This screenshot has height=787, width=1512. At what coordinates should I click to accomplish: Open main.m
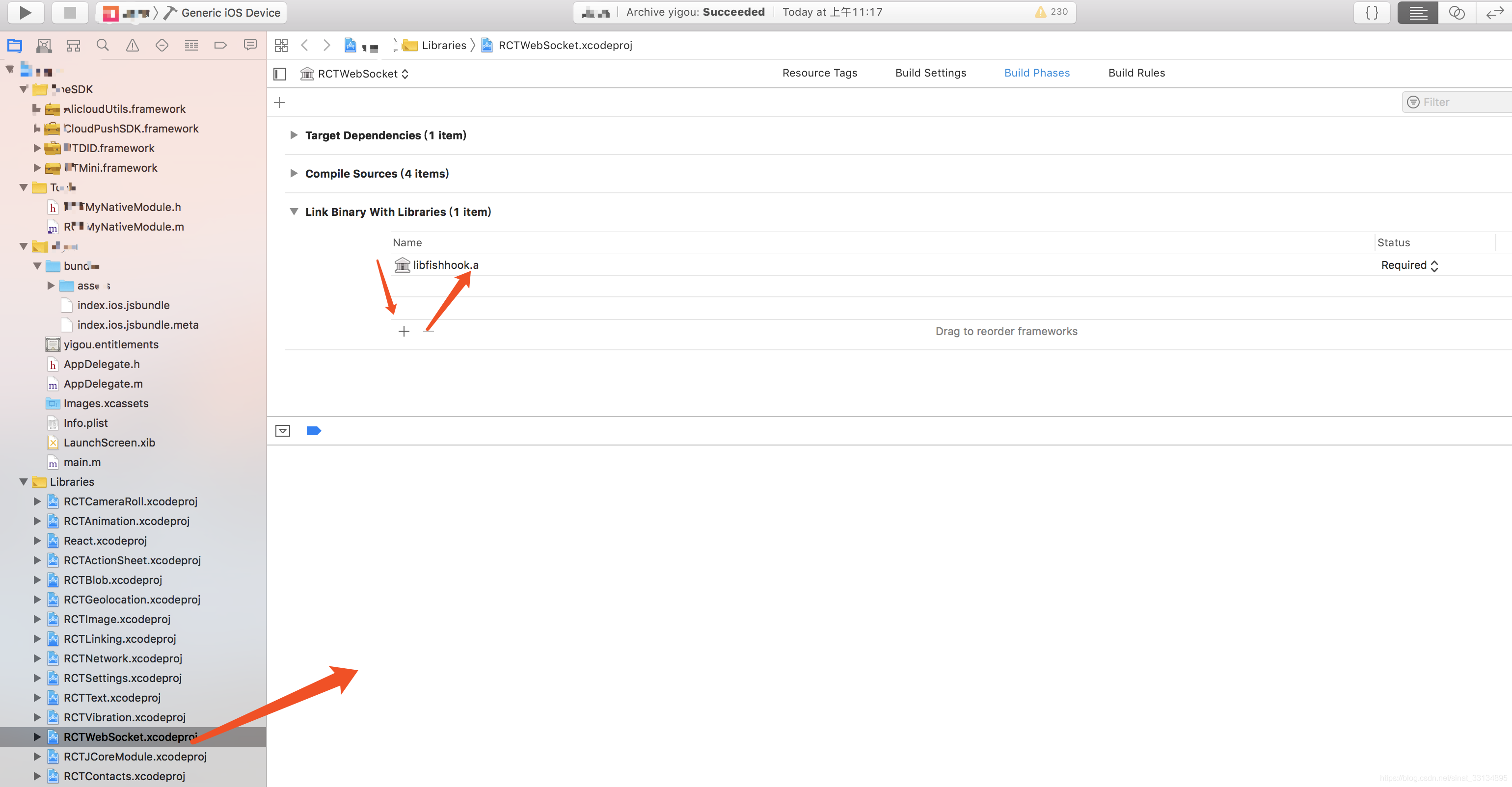pyautogui.click(x=82, y=462)
